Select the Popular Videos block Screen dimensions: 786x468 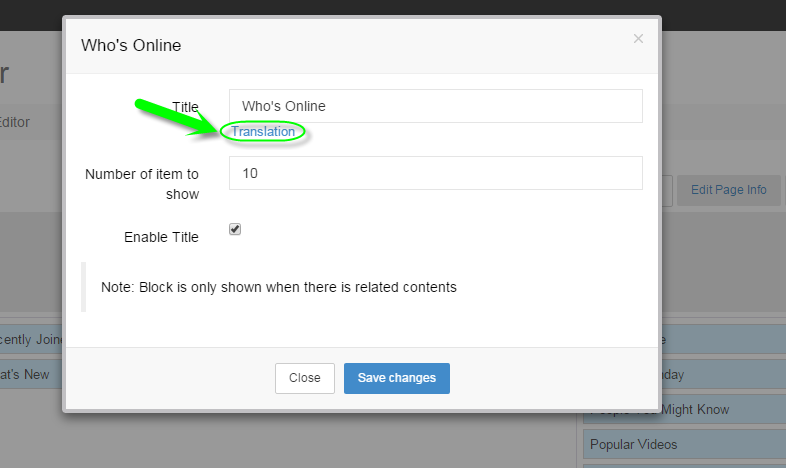(680, 444)
